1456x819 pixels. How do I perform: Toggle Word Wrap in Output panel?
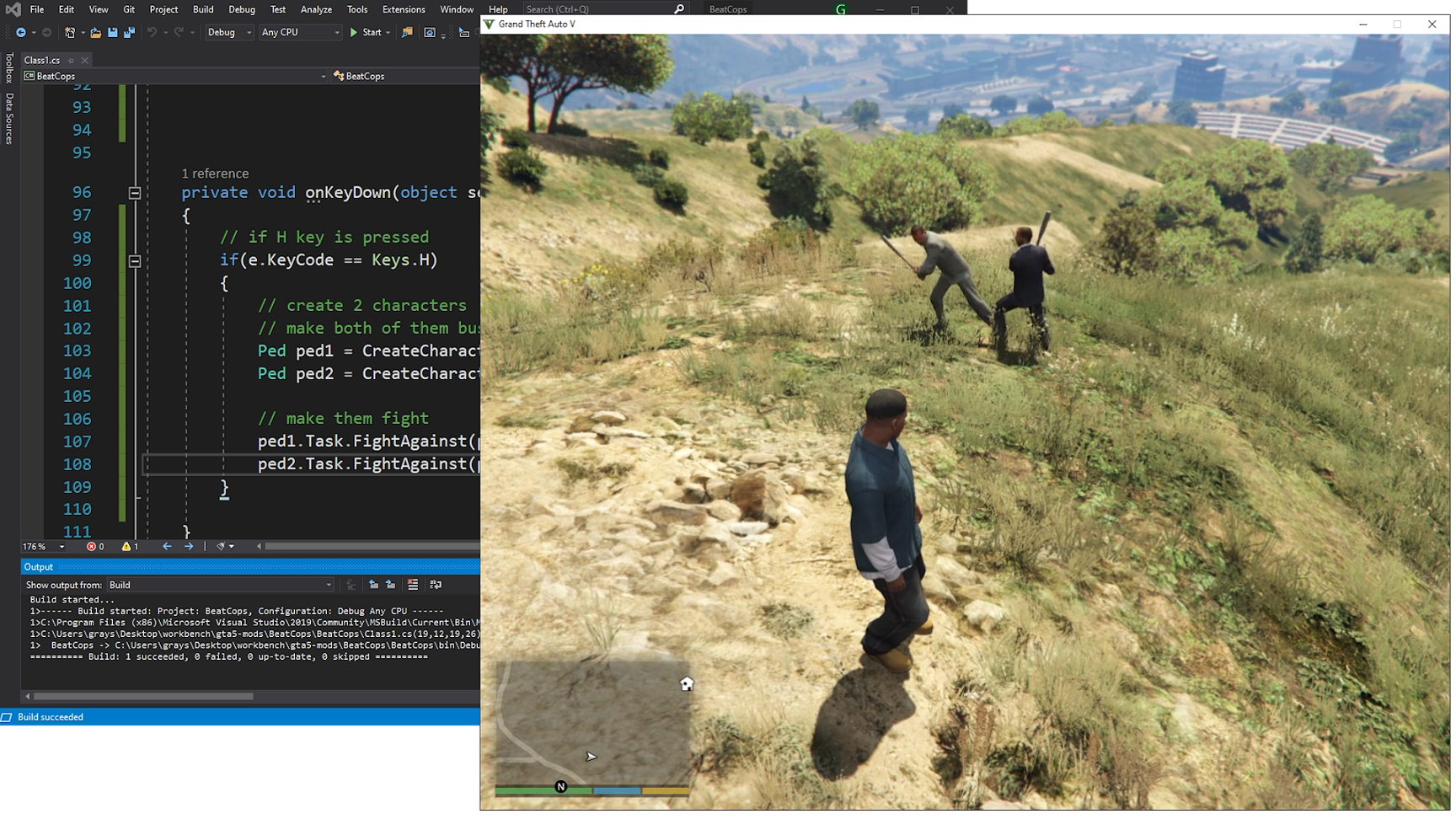click(x=436, y=585)
